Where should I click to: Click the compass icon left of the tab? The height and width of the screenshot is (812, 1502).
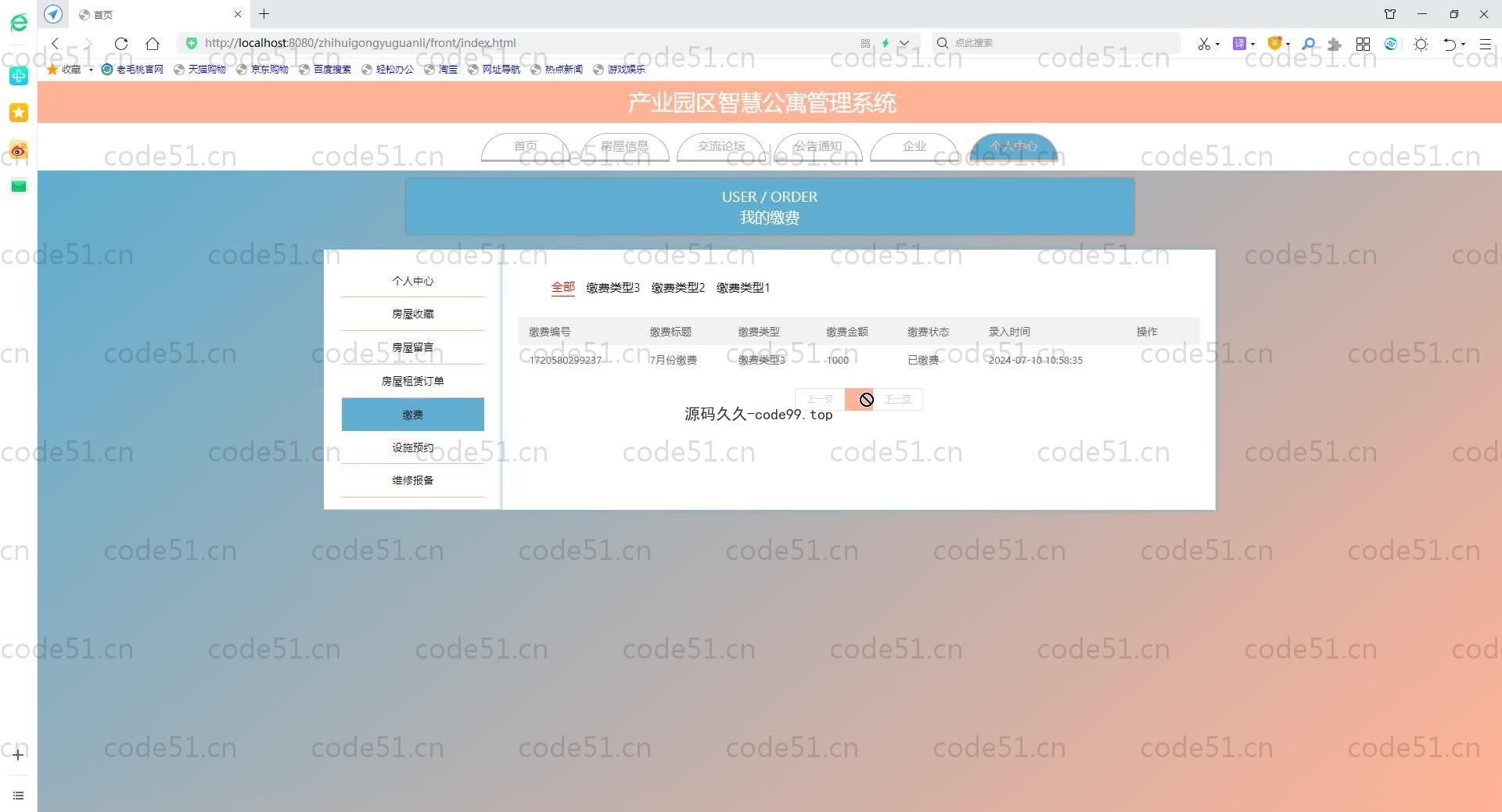(53, 14)
